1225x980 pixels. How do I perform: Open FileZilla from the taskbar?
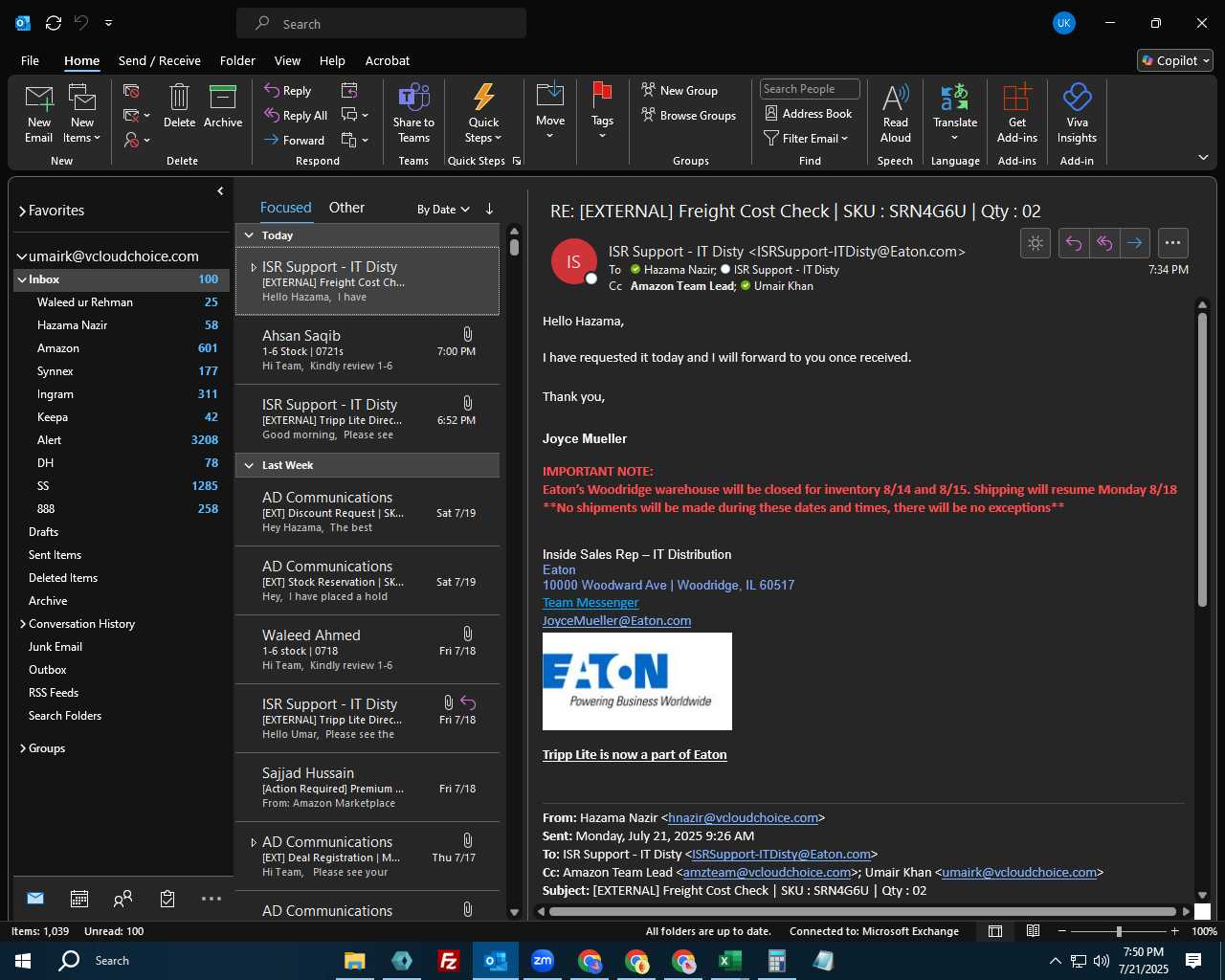point(449,961)
